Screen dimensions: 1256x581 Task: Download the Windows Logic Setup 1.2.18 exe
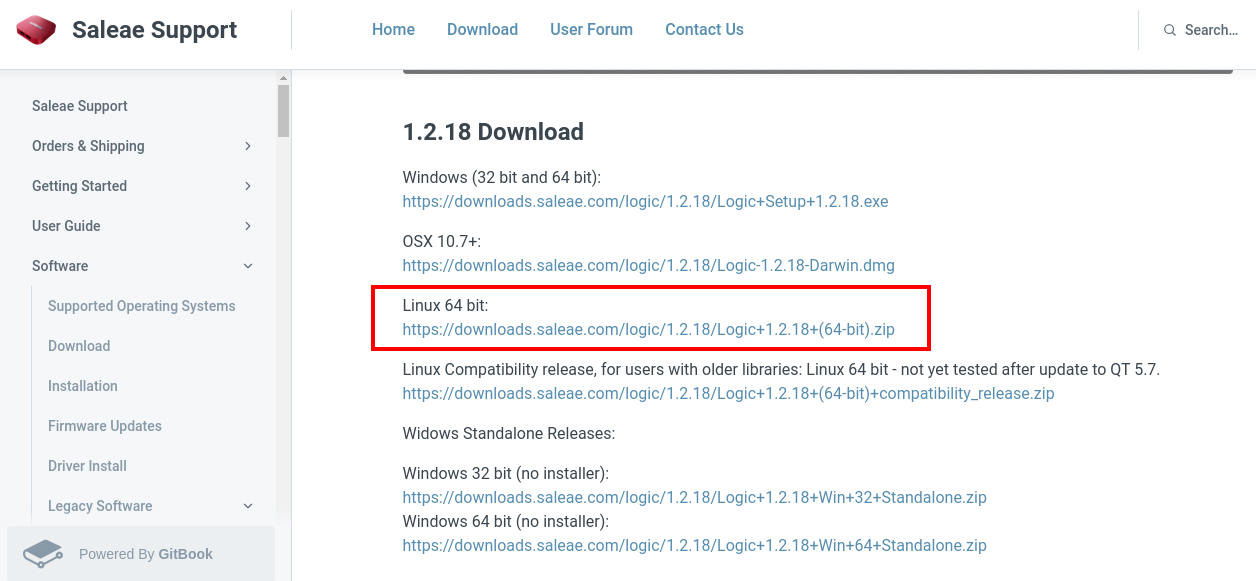click(645, 201)
